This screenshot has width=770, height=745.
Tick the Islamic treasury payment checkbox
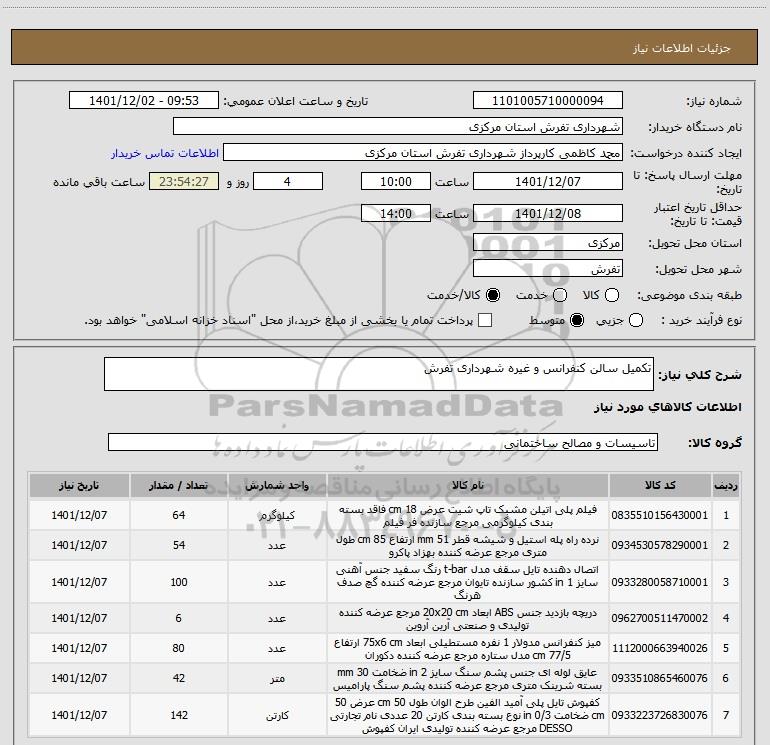pyautogui.click(x=485, y=320)
